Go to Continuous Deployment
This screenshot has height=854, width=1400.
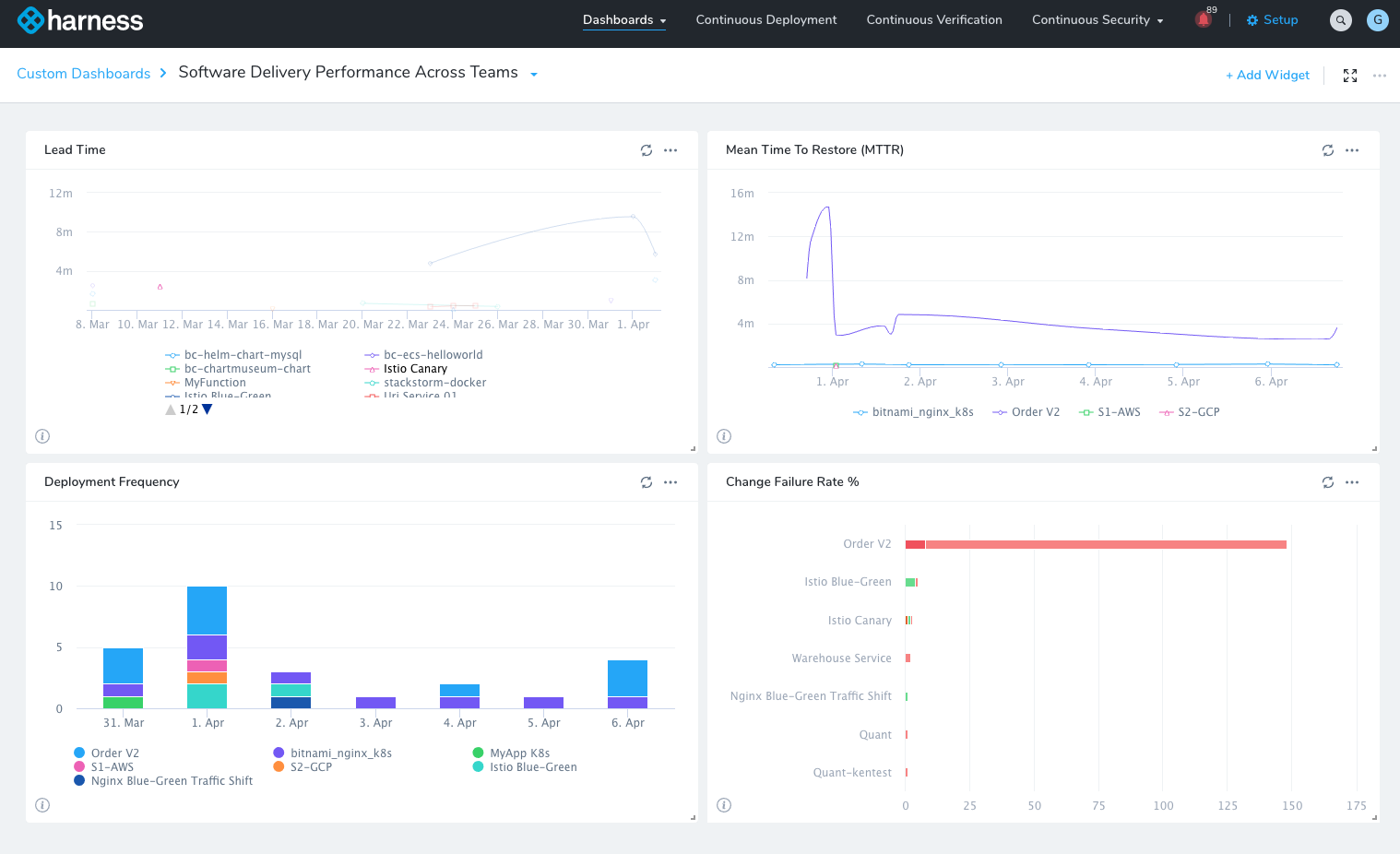(x=765, y=20)
